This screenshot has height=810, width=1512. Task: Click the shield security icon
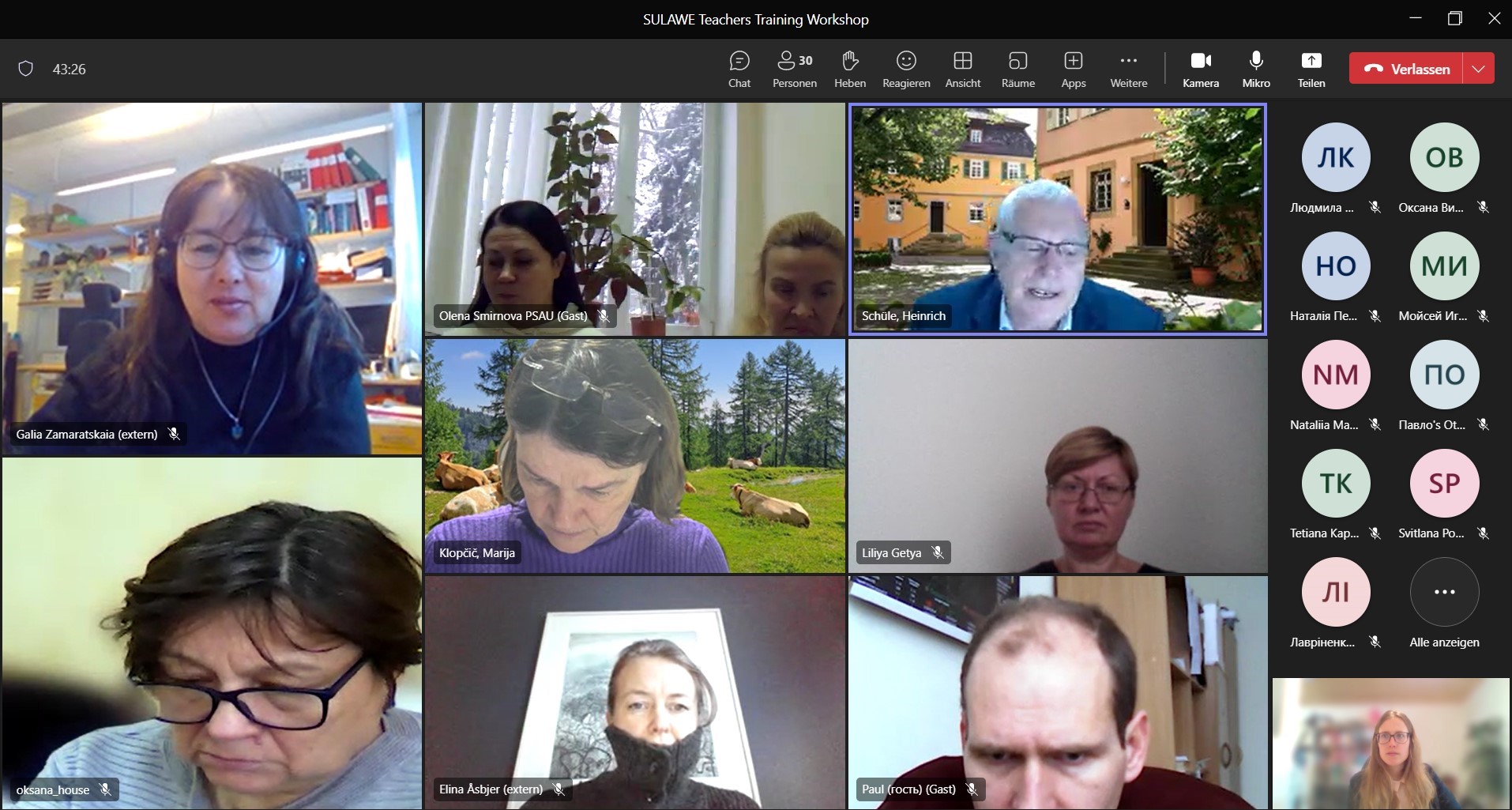[x=25, y=69]
